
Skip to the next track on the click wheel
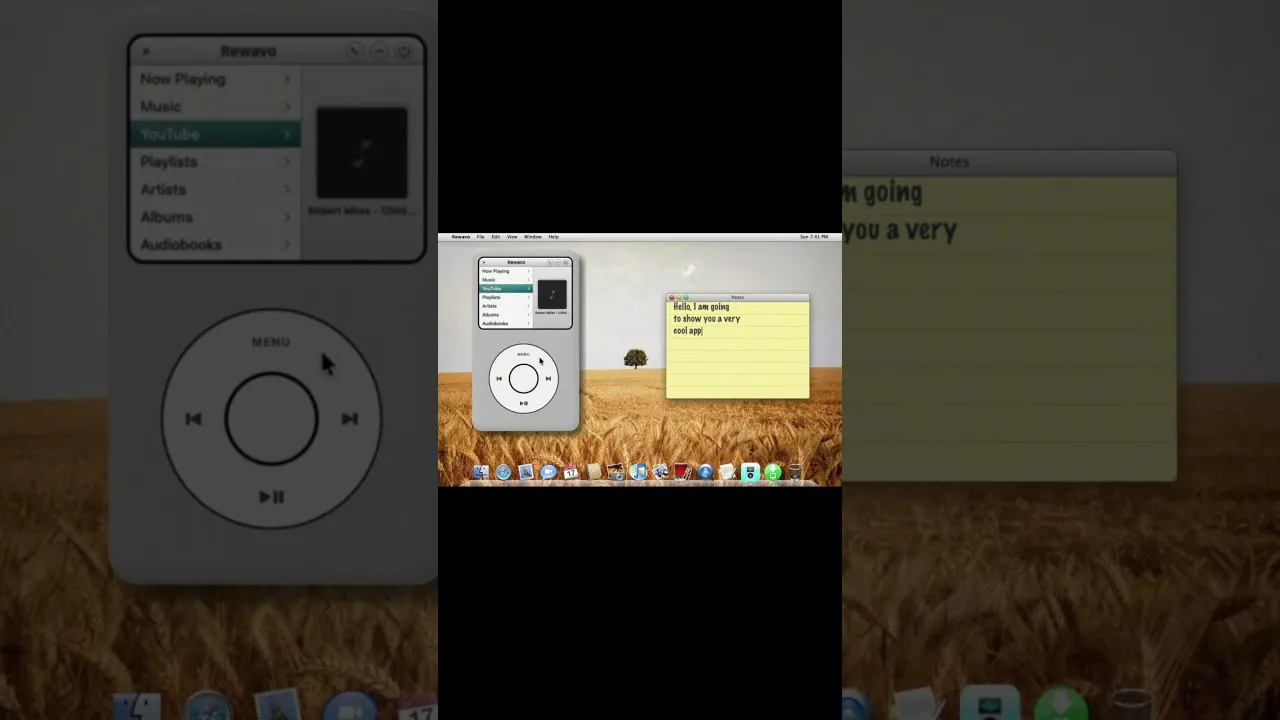tap(548, 379)
